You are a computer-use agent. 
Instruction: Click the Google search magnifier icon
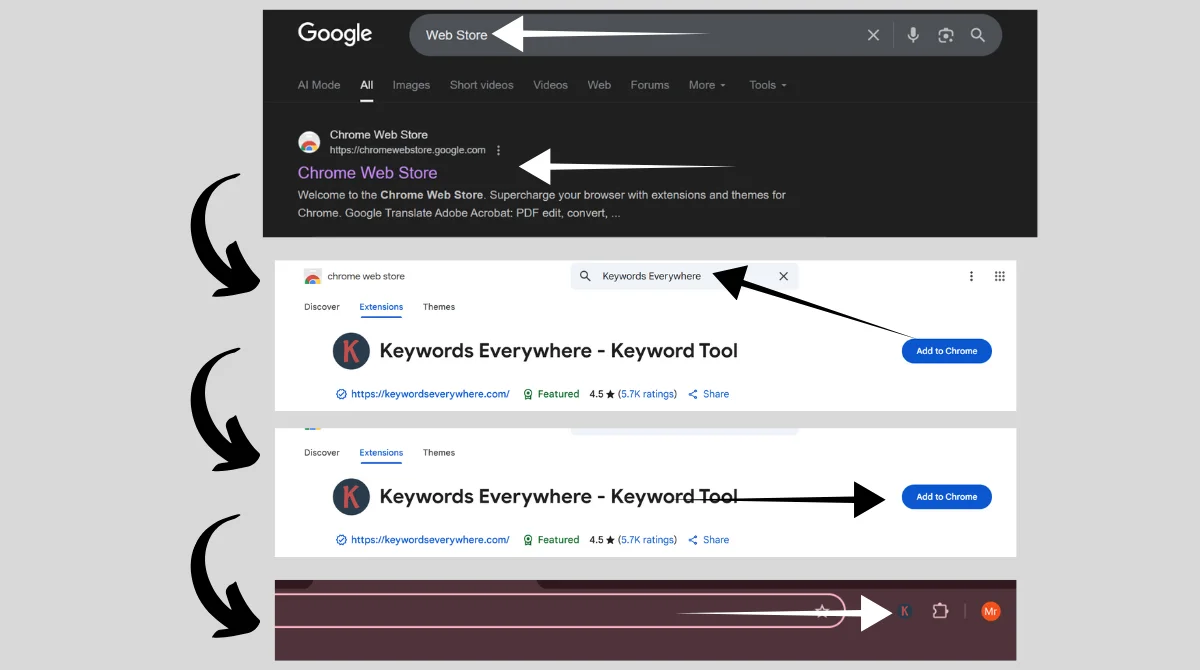coord(978,35)
